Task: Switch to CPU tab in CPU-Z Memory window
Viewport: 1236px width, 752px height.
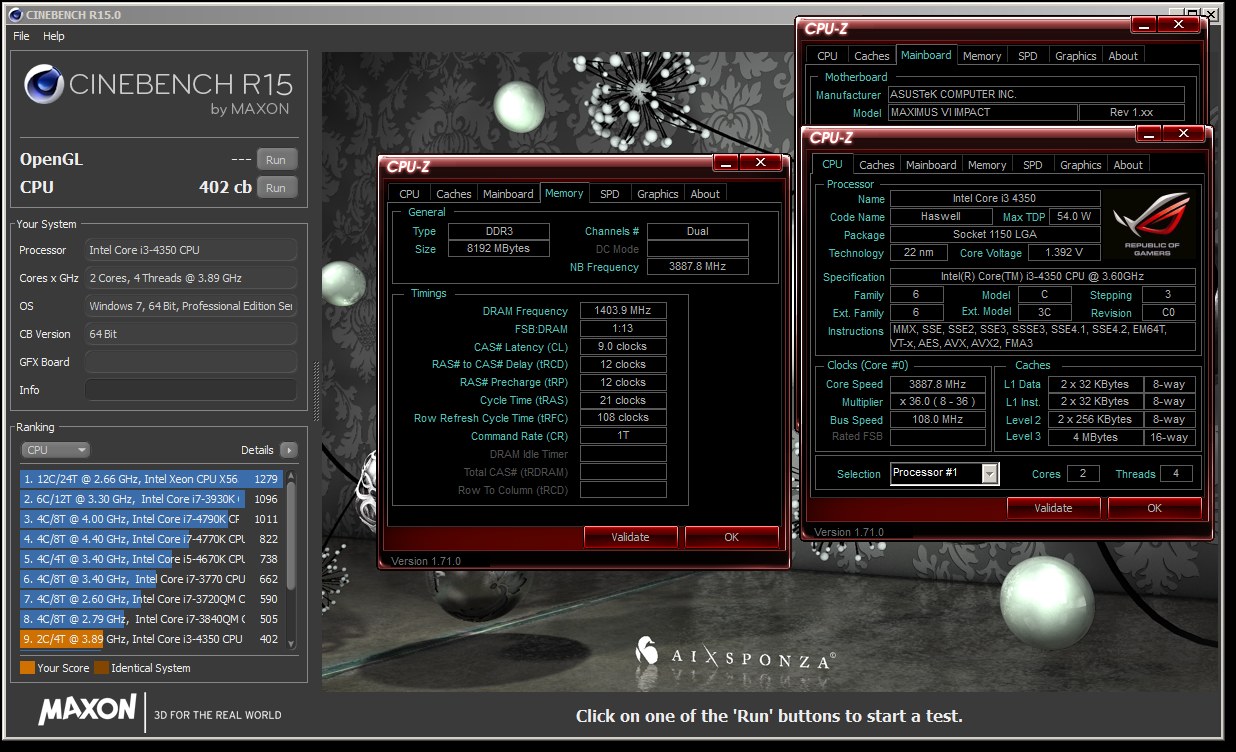Action: click(409, 194)
